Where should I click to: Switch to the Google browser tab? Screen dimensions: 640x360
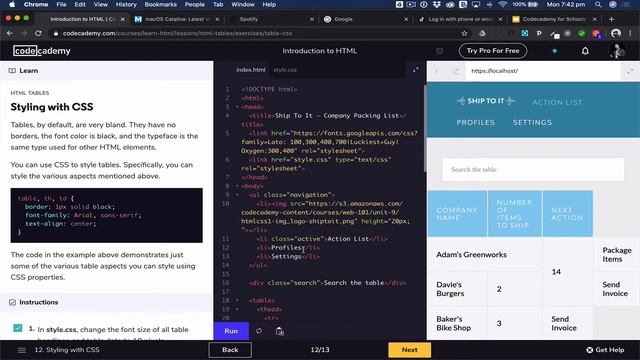[366, 19]
